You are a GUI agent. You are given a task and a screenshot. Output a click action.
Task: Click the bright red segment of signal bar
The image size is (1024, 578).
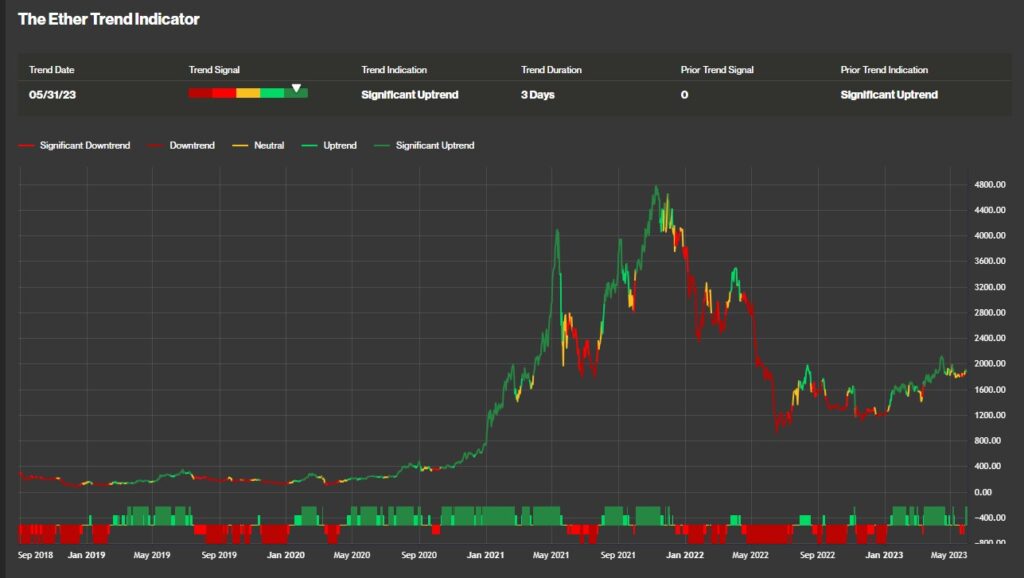pyautogui.click(x=224, y=93)
